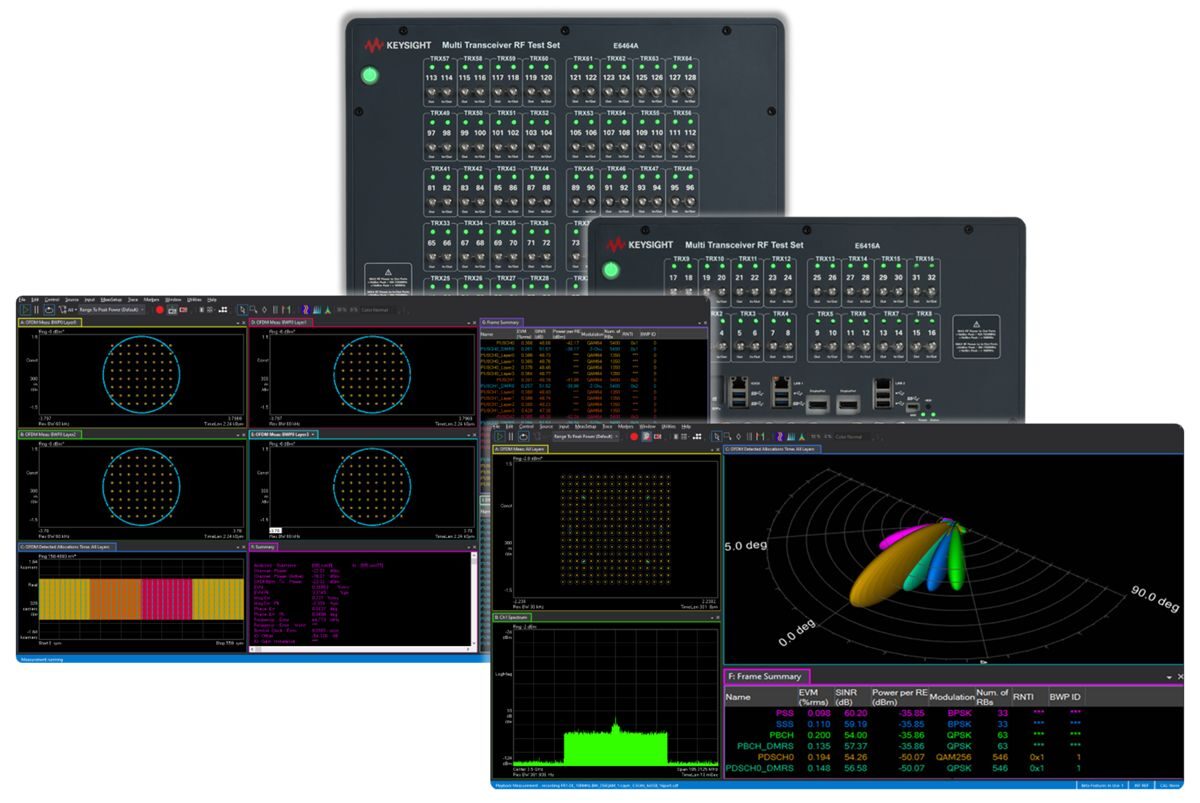Open Range To Peak Power dropdown in left VSA window
Viewport: 1200px width, 803px height.
coord(112,310)
